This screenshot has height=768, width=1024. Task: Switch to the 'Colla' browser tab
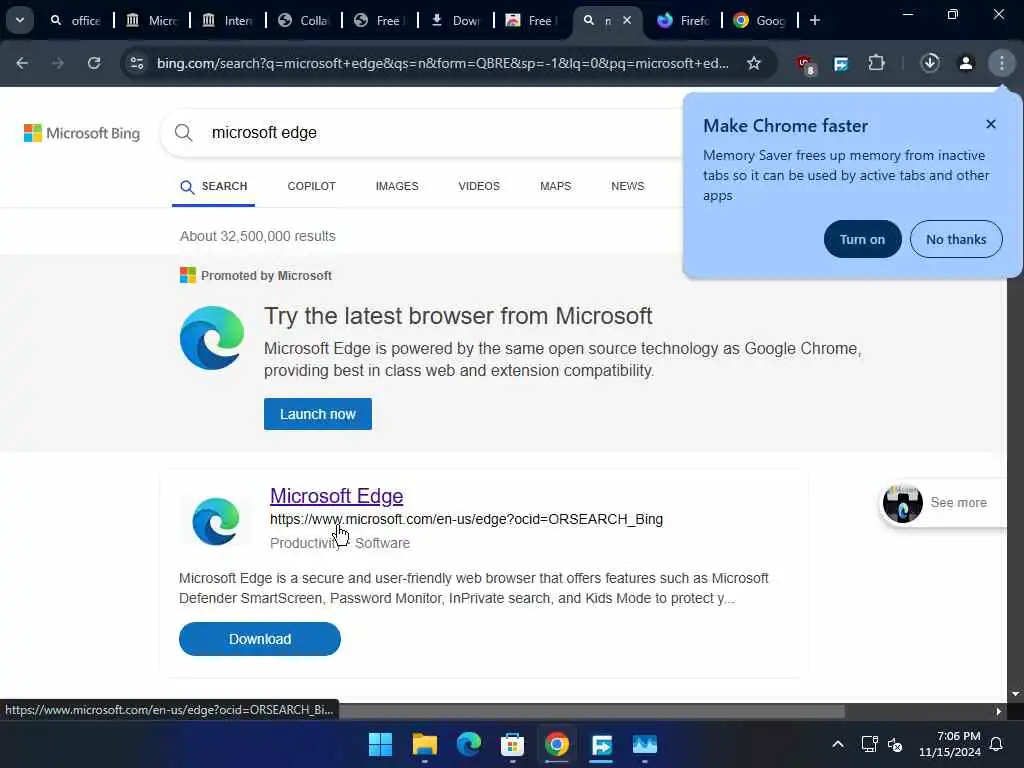tap(304, 20)
